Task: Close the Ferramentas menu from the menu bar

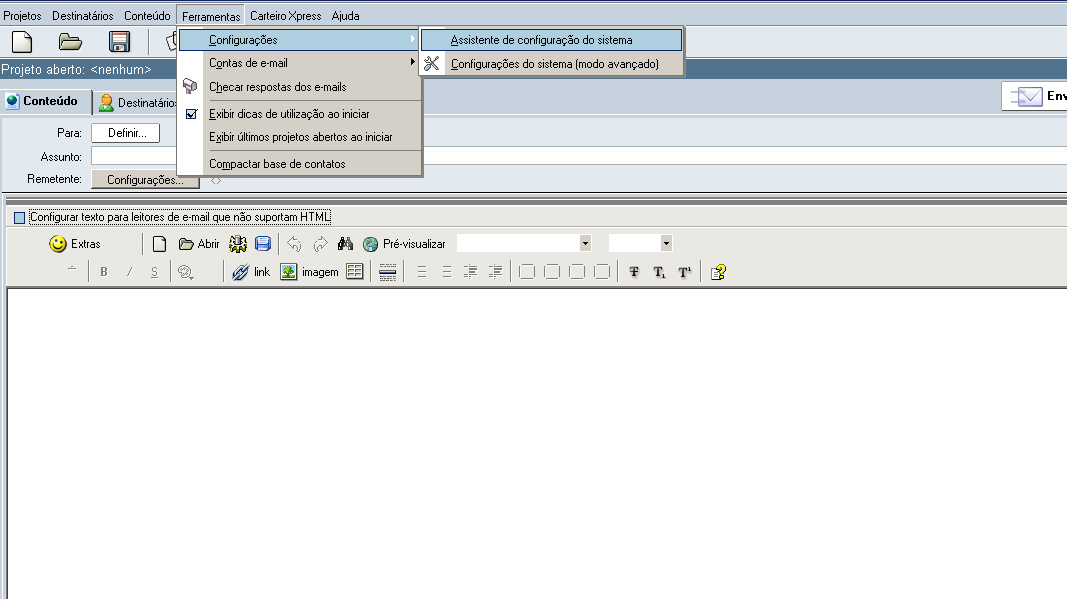Action: tap(211, 16)
